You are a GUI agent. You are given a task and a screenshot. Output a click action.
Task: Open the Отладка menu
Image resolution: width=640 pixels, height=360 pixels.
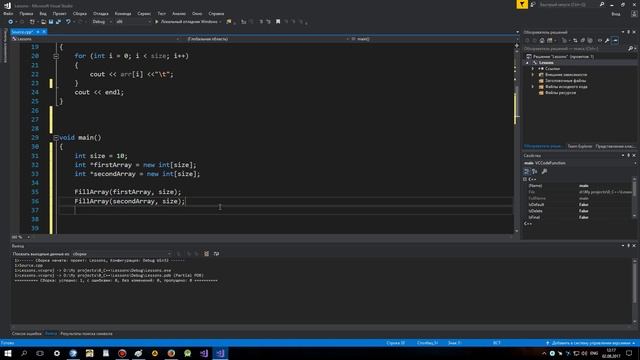pyautogui.click(x=100, y=13)
